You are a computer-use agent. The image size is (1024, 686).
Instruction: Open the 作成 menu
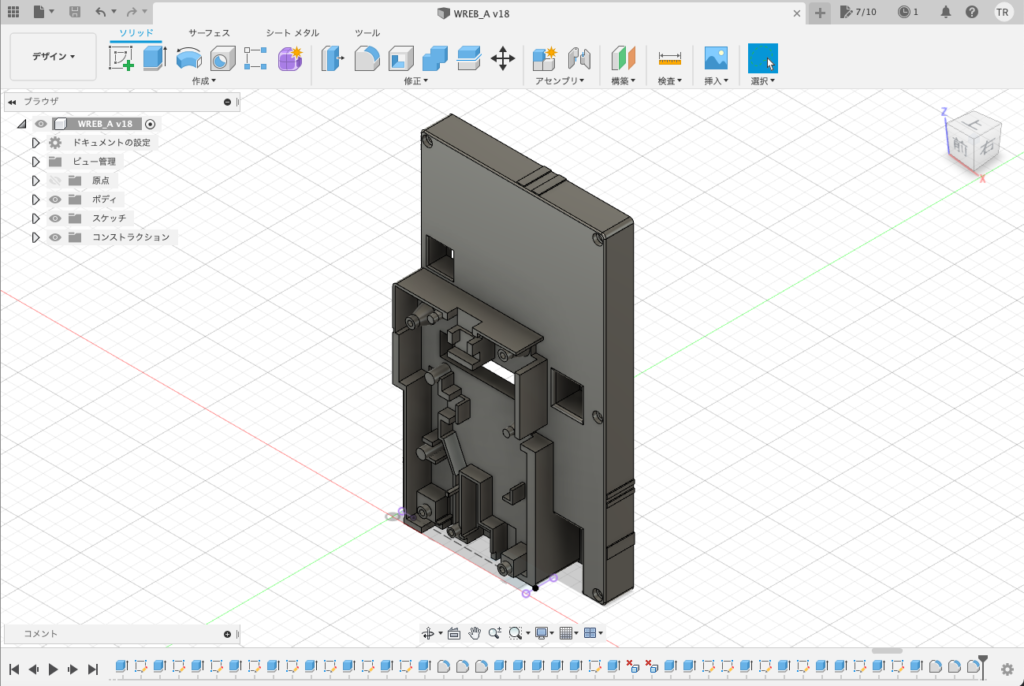click(204, 81)
